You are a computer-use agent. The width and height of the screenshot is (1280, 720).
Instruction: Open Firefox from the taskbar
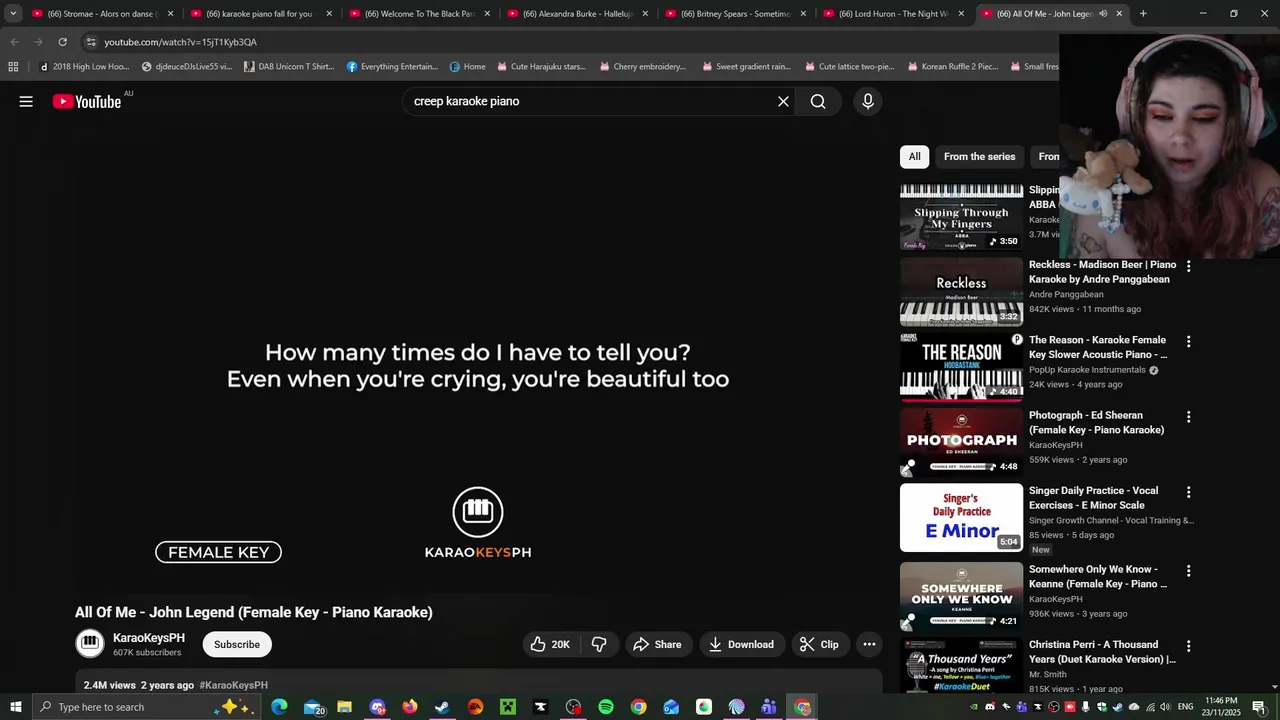tap(410, 707)
